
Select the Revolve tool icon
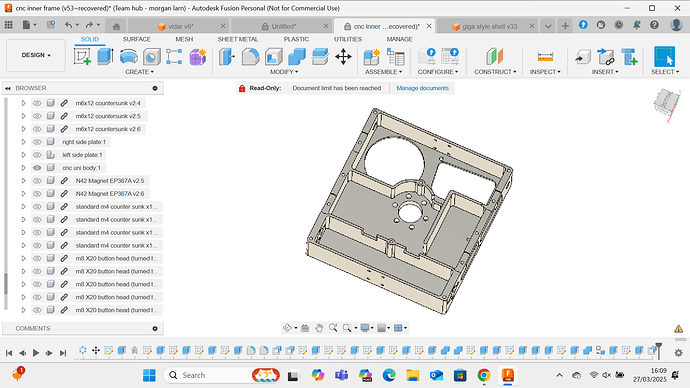[128, 57]
